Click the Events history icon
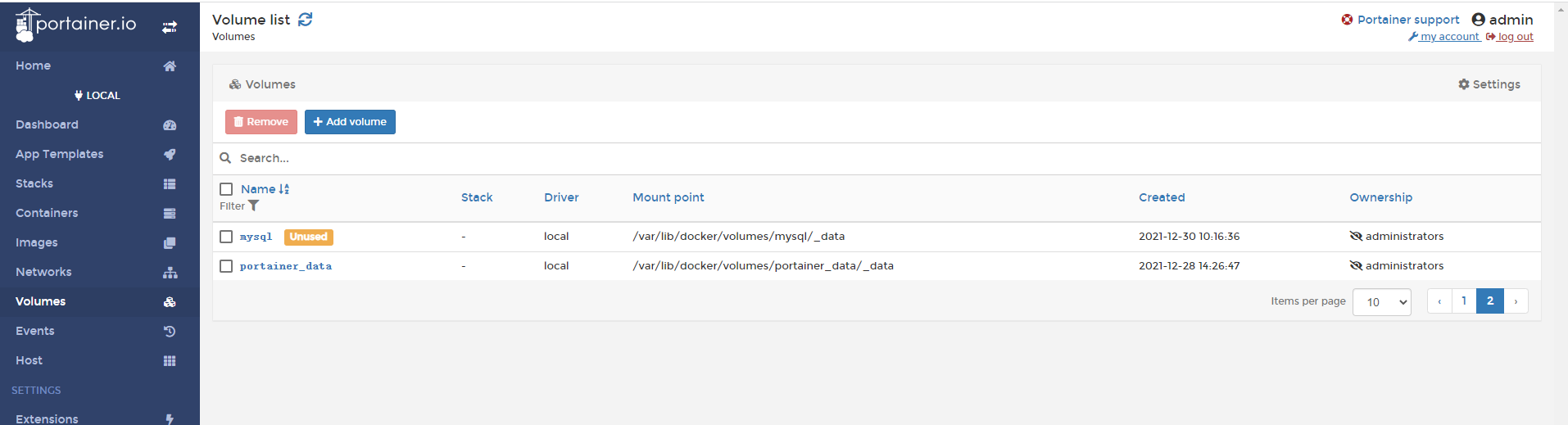Viewport: 1568px width, 425px height. [170, 332]
